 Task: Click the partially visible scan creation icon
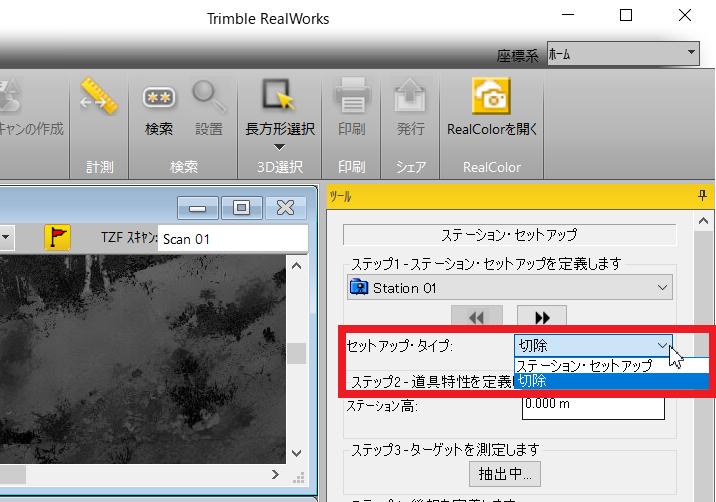click(x=9, y=96)
